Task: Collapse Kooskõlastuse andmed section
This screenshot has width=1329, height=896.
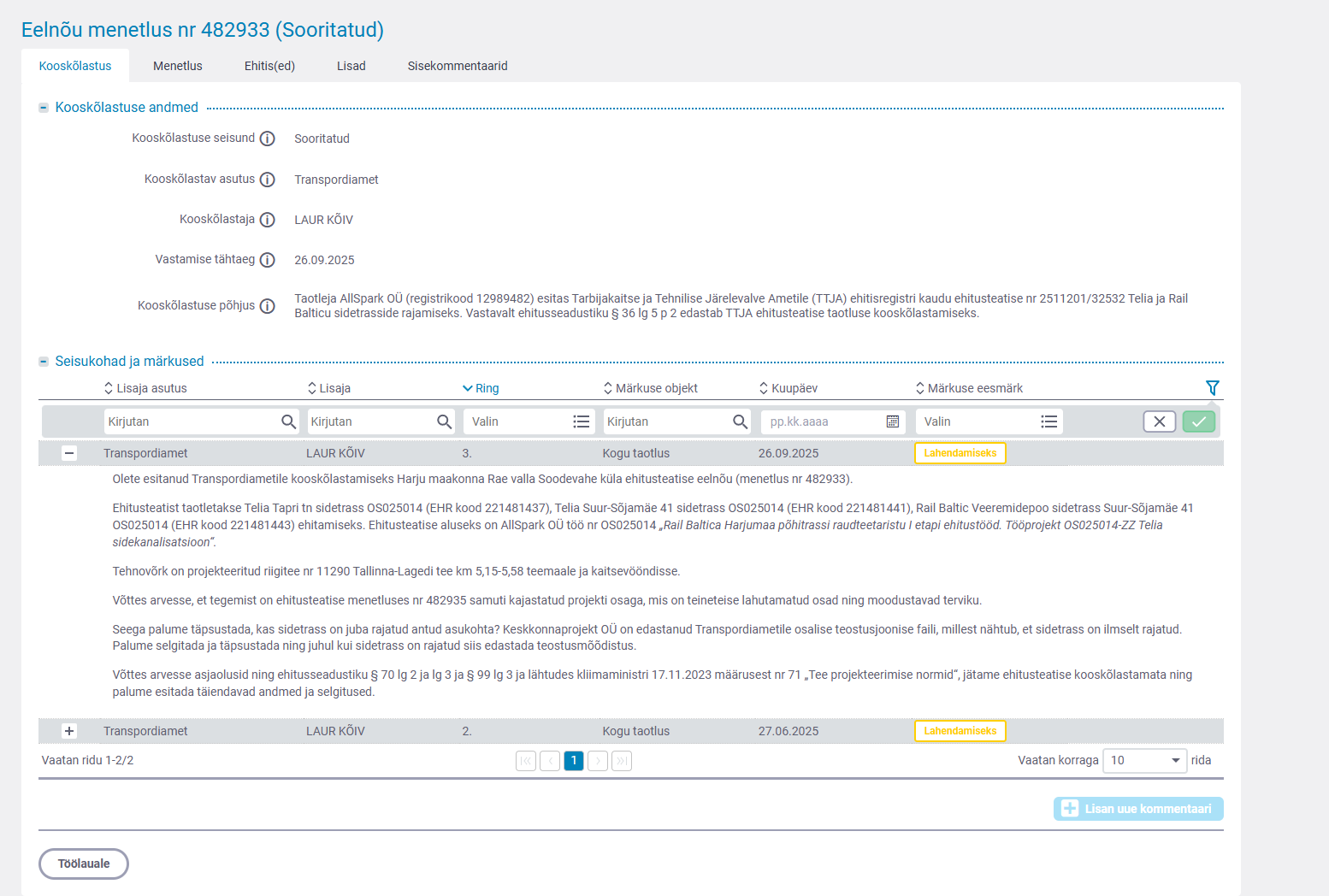Action: tap(44, 108)
